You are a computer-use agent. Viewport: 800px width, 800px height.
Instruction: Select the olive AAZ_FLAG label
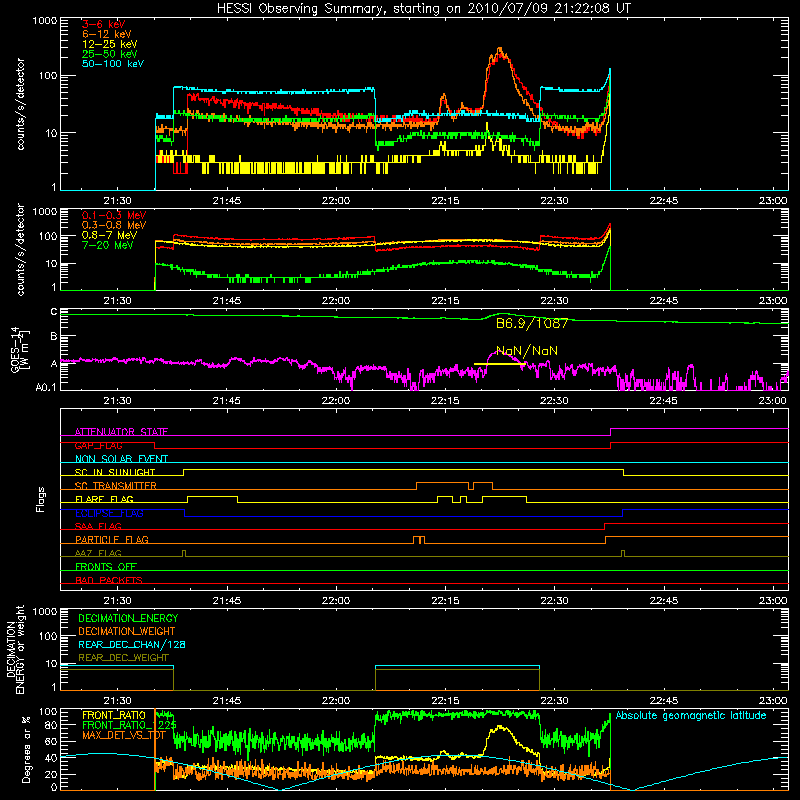coord(98,553)
